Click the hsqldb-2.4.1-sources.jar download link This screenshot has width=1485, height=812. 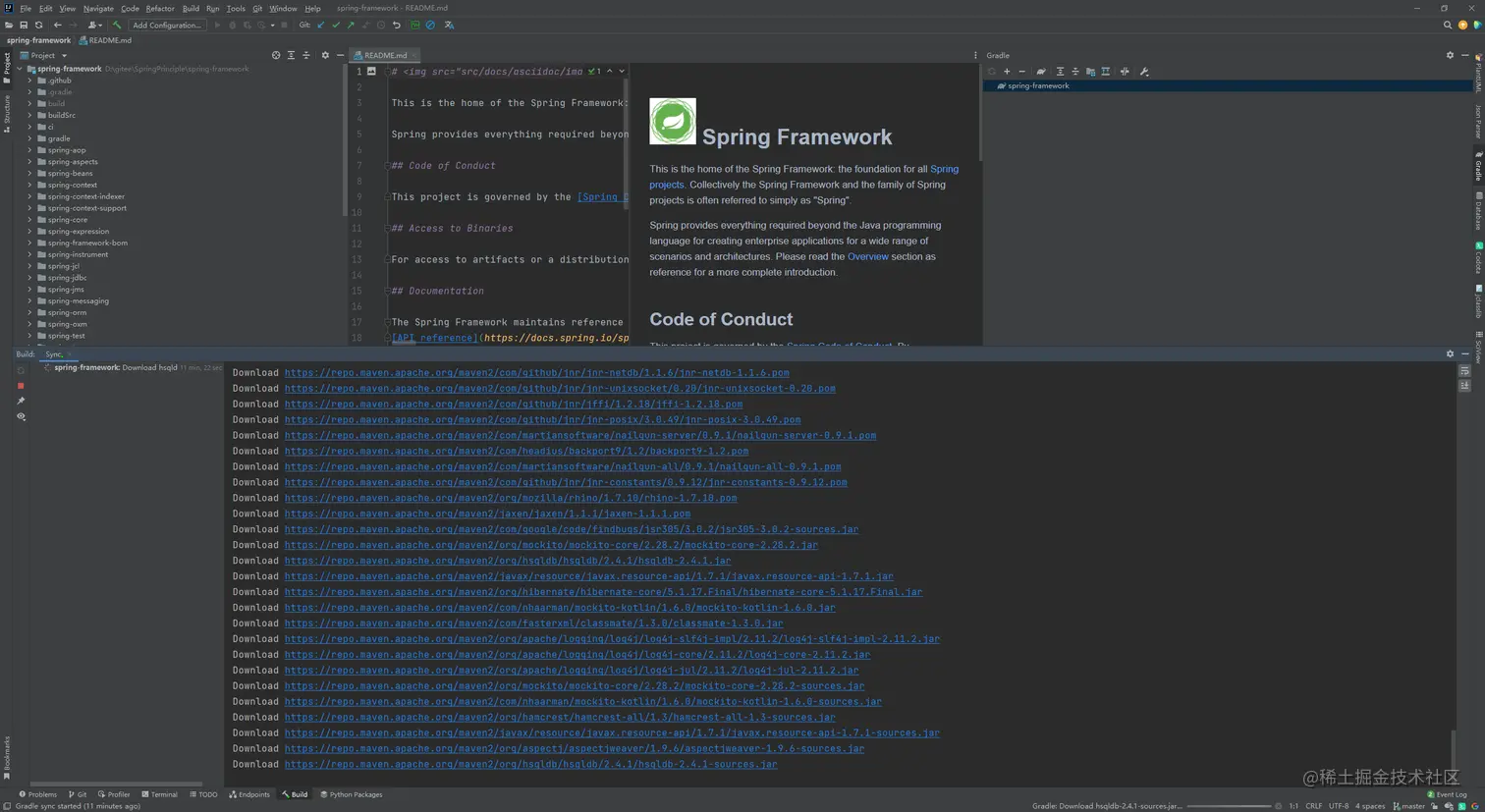(531, 764)
